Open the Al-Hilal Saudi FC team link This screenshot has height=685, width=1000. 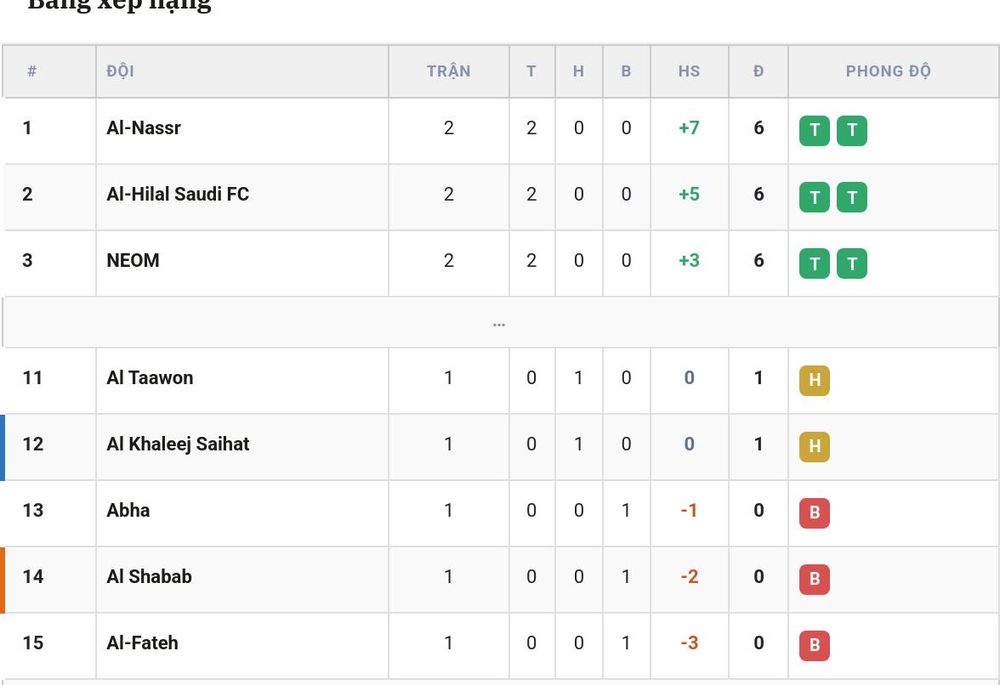point(177,194)
